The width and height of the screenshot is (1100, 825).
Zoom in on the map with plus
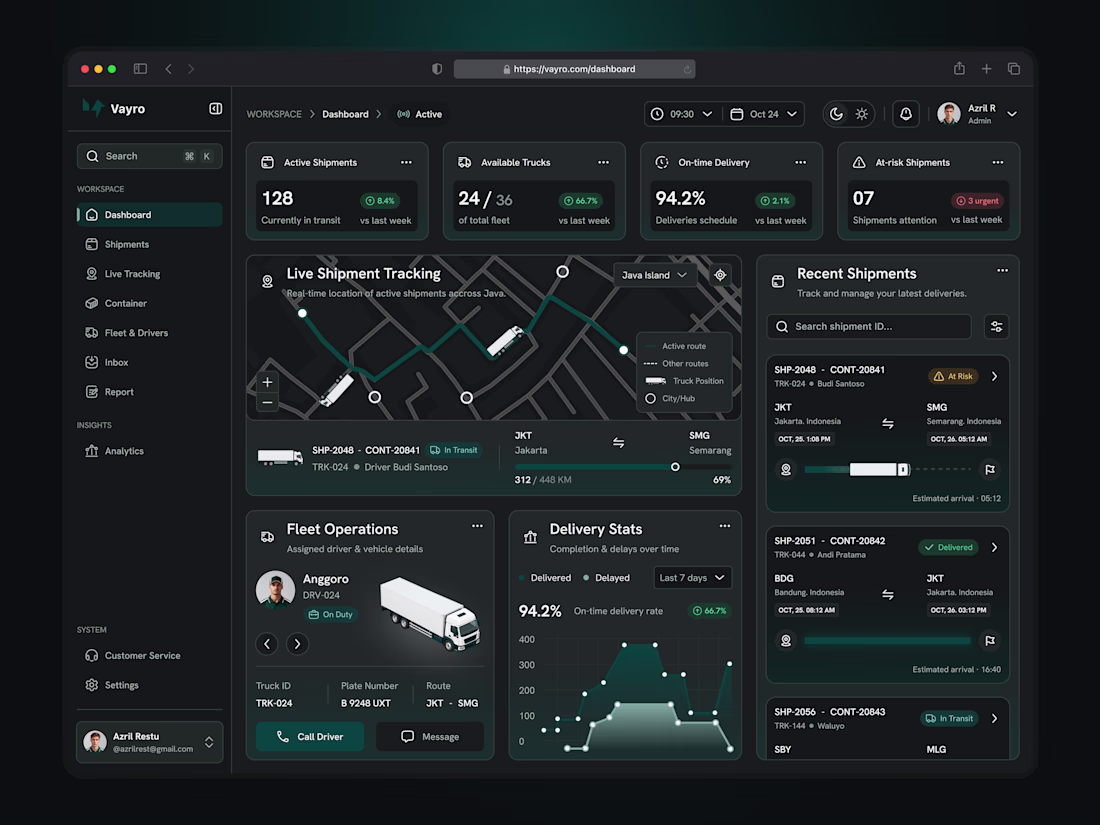point(267,382)
